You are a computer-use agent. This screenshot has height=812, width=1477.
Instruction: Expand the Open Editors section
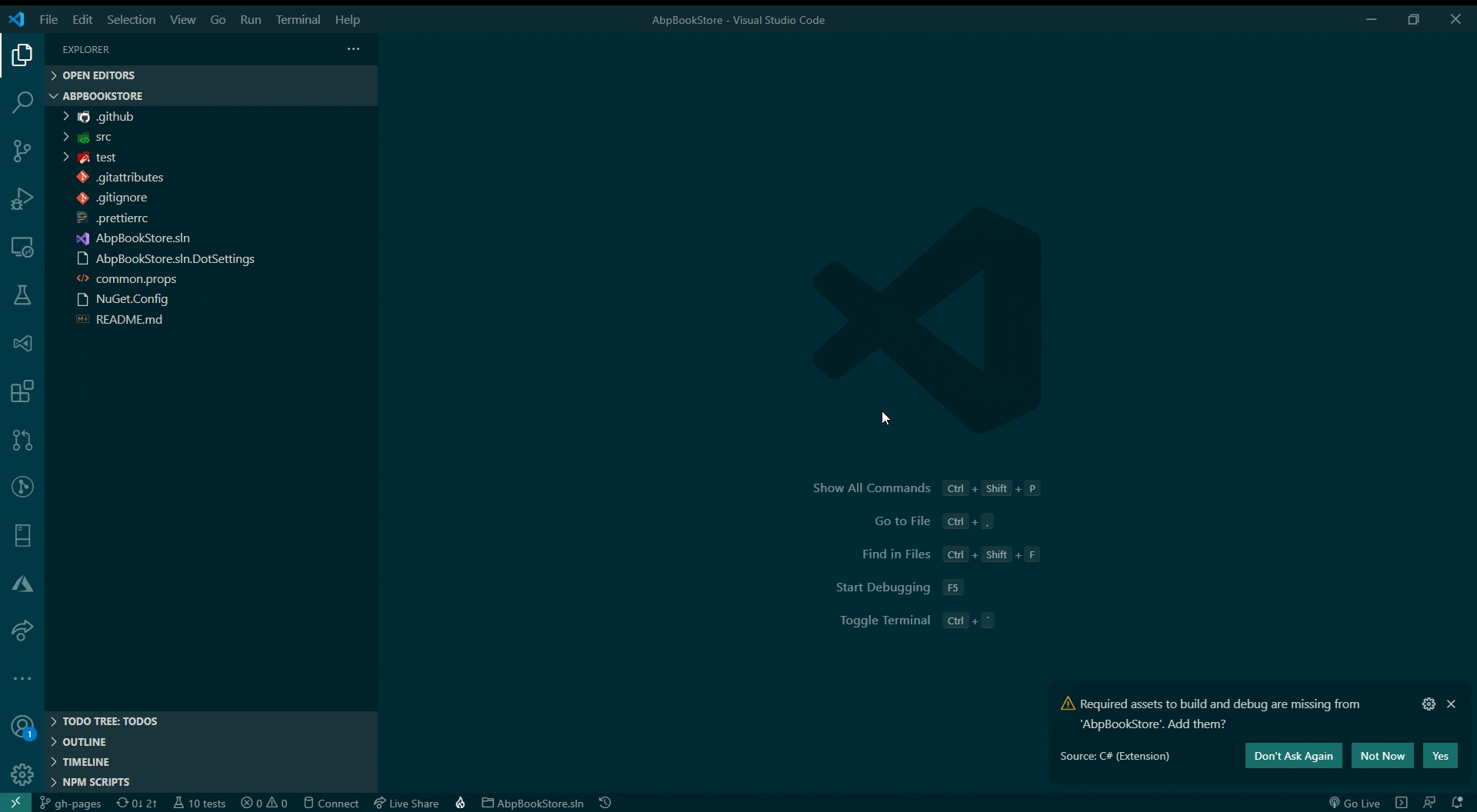[211, 75]
